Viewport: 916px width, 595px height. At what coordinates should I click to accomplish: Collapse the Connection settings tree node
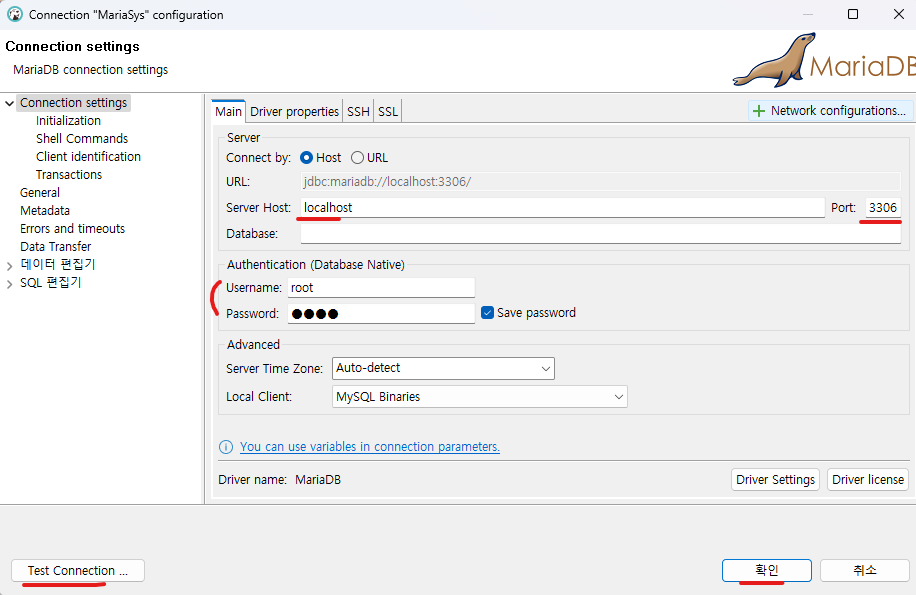9,103
